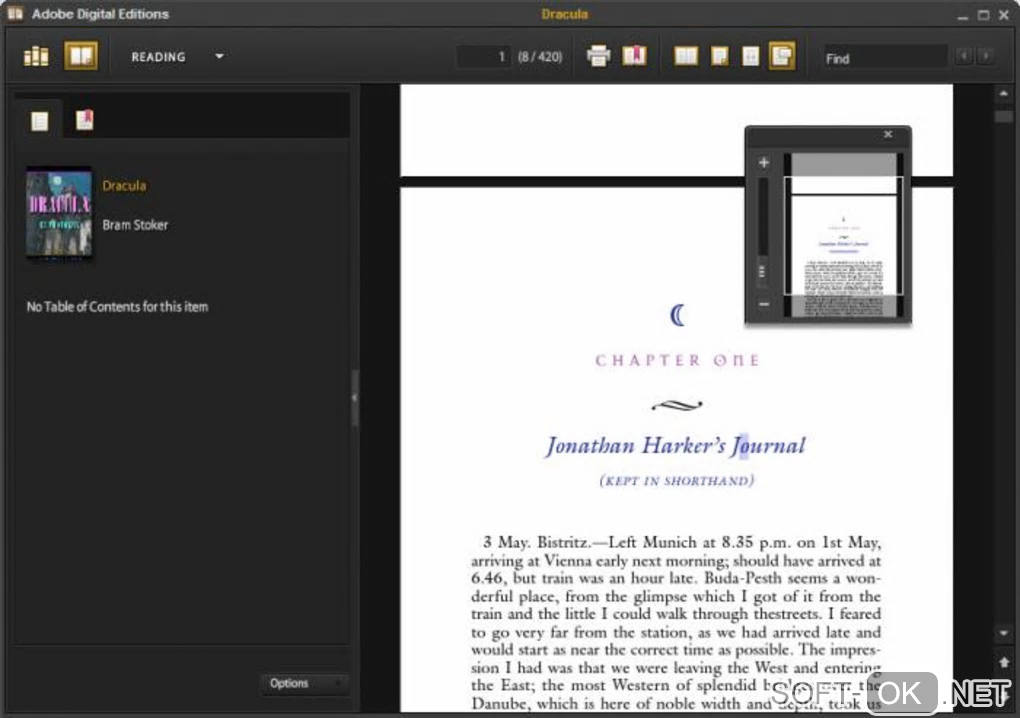Click the page number input field
This screenshot has width=1020, height=718.
tap(483, 57)
